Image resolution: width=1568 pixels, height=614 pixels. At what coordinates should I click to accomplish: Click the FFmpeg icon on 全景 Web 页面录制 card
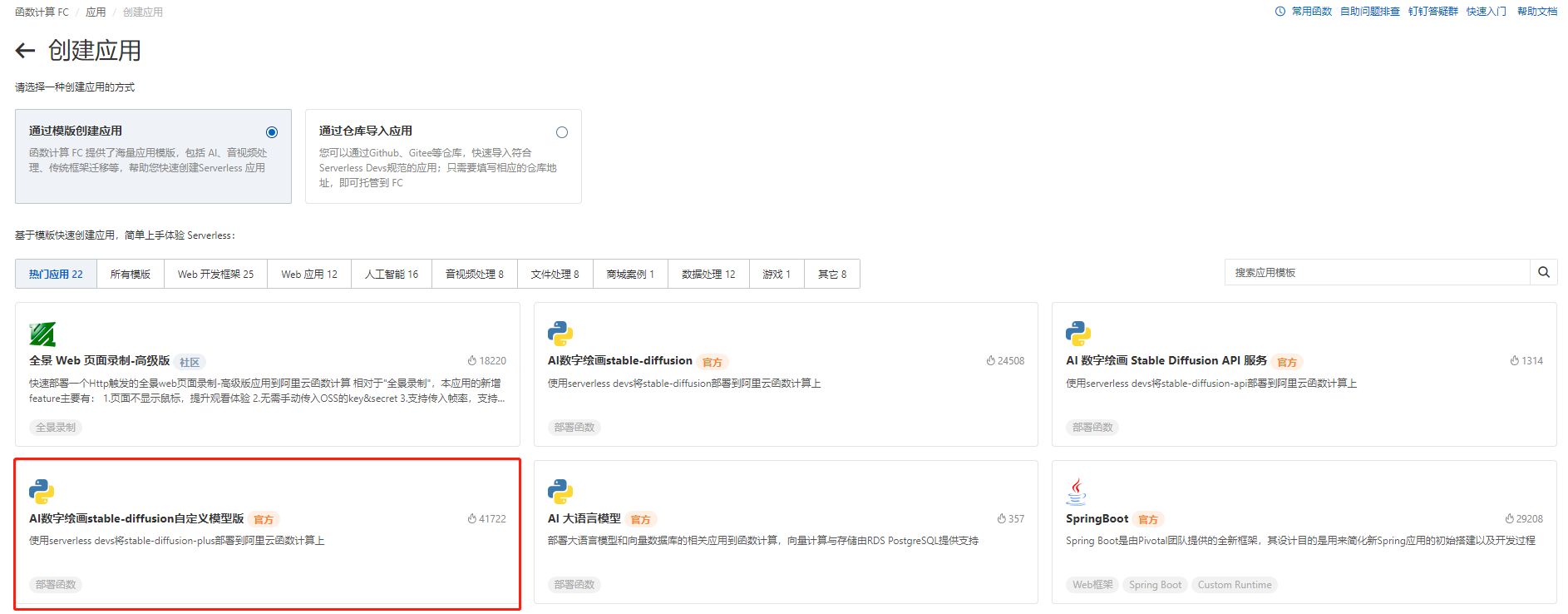(42, 334)
